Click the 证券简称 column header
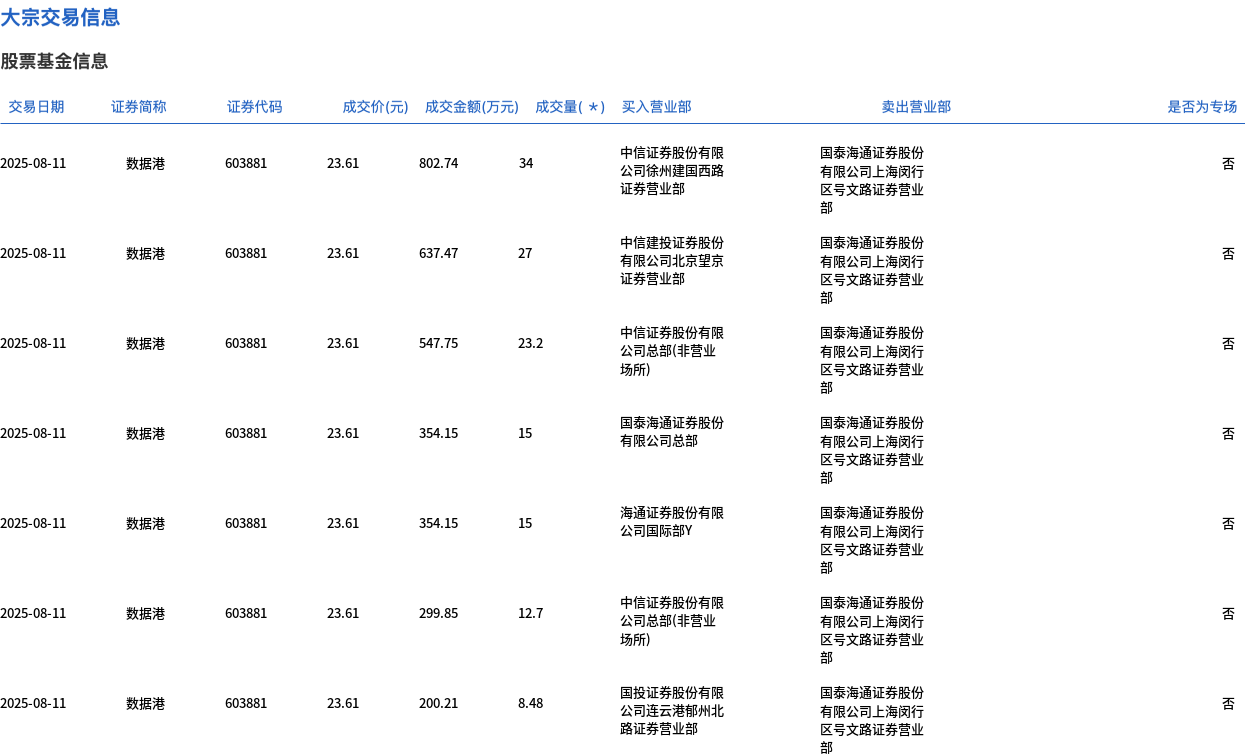 (x=139, y=107)
